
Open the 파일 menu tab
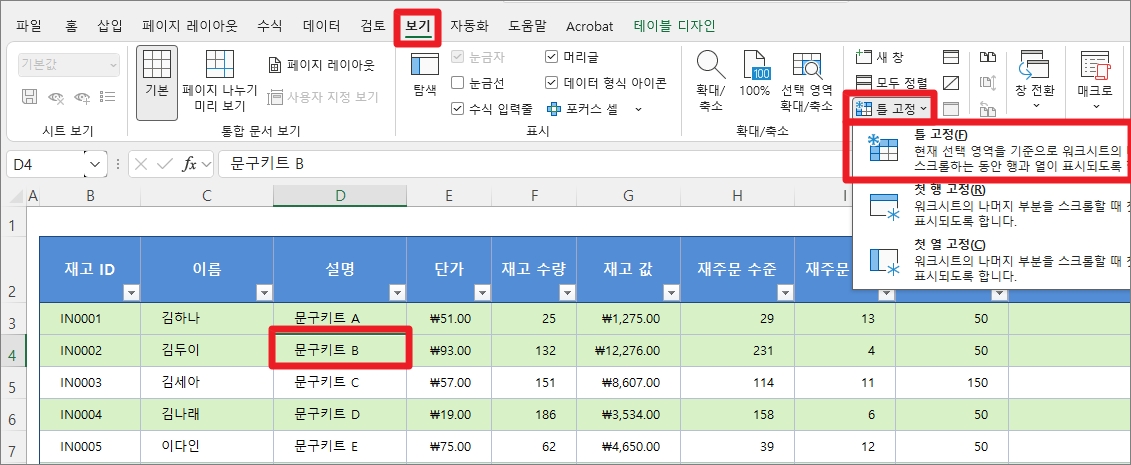coord(28,26)
